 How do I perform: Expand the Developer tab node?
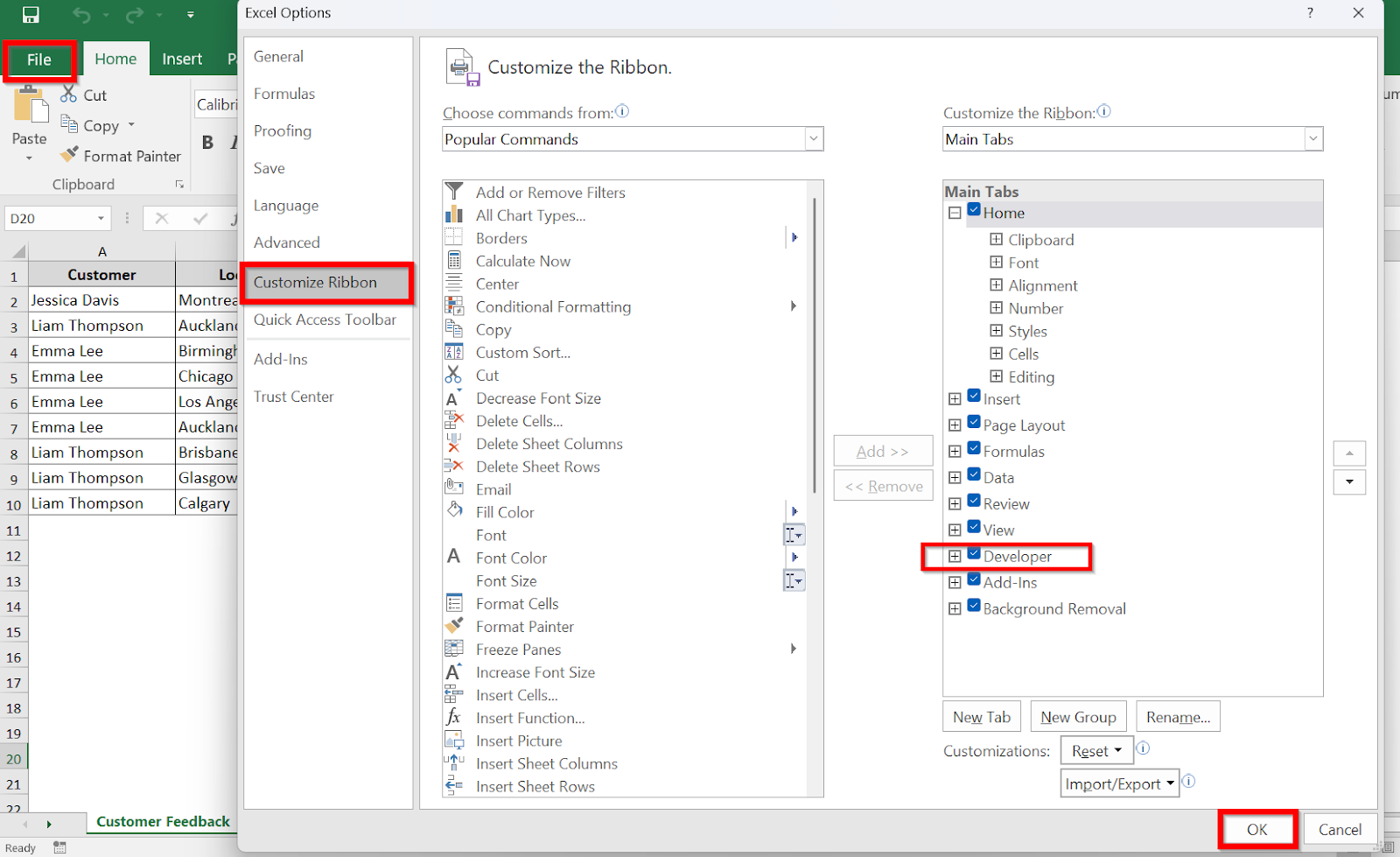pyautogui.click(x=955, y=557)
